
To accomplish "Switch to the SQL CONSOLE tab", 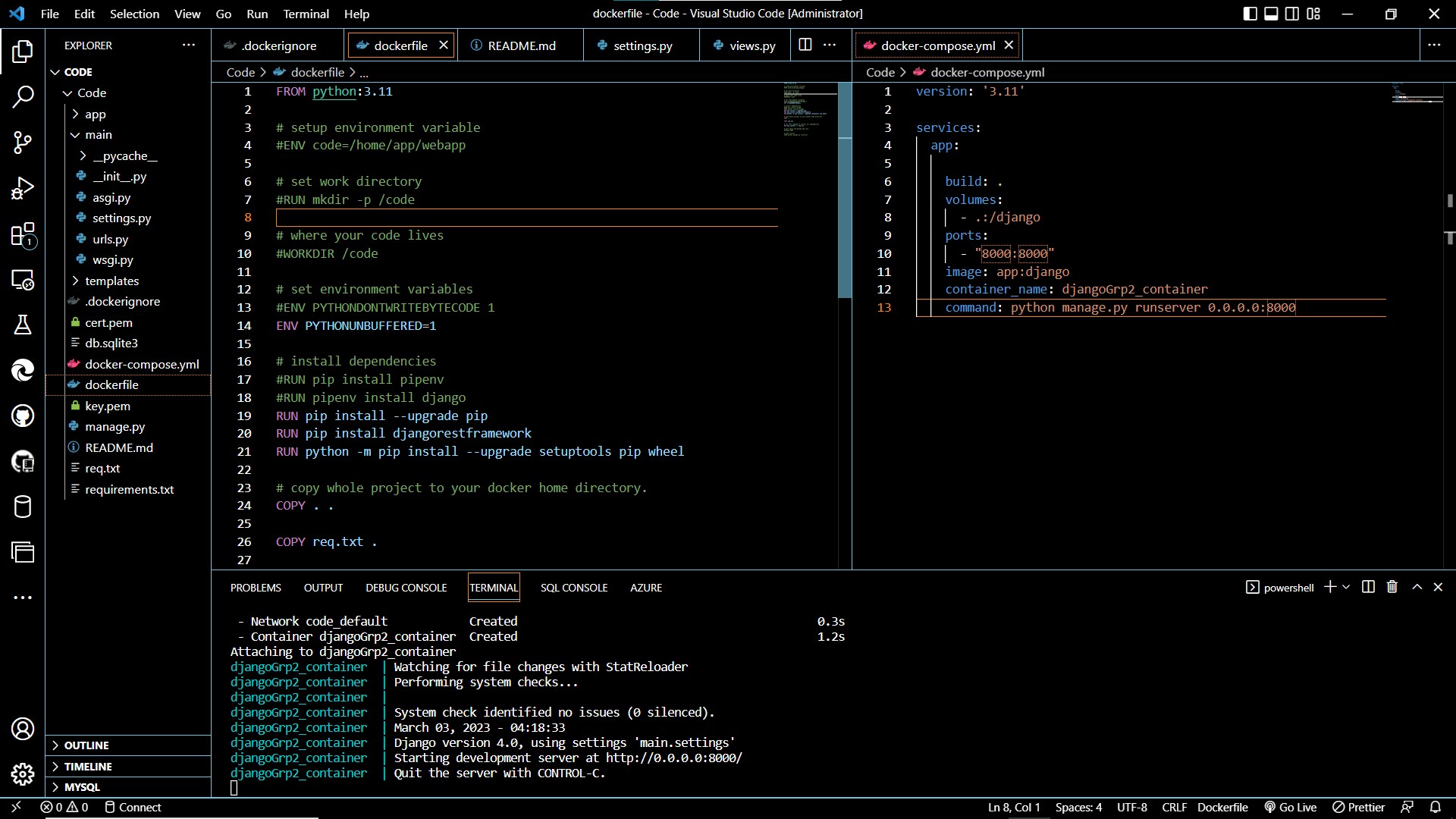I will coord(574,588).
